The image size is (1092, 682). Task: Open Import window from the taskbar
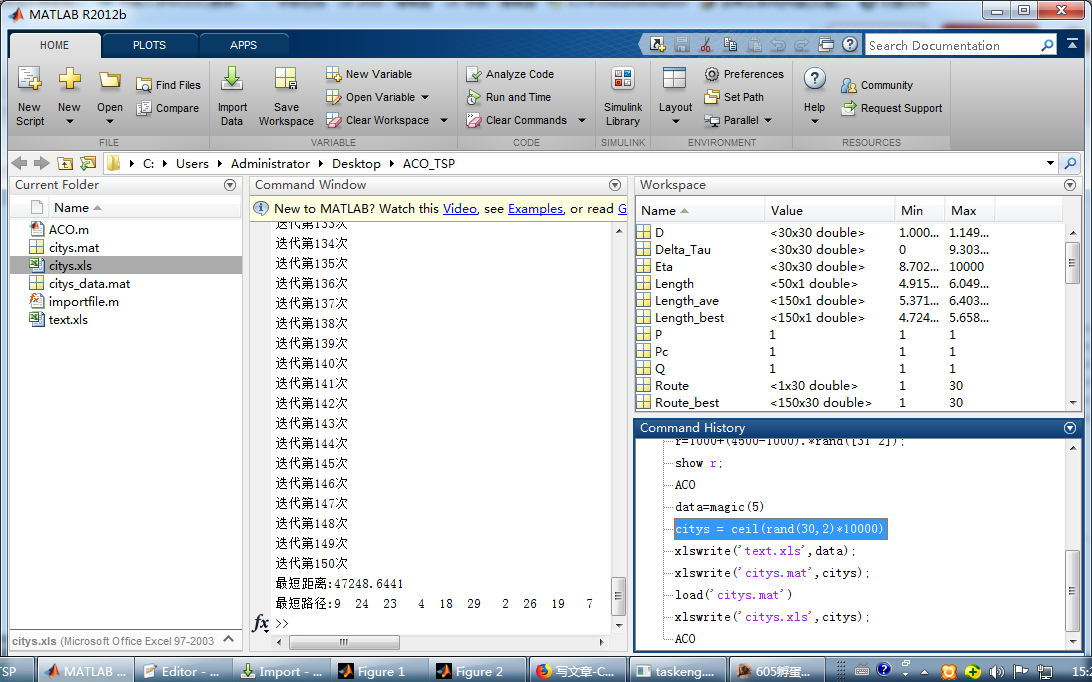pyautogui.click(x=281, y=672)
